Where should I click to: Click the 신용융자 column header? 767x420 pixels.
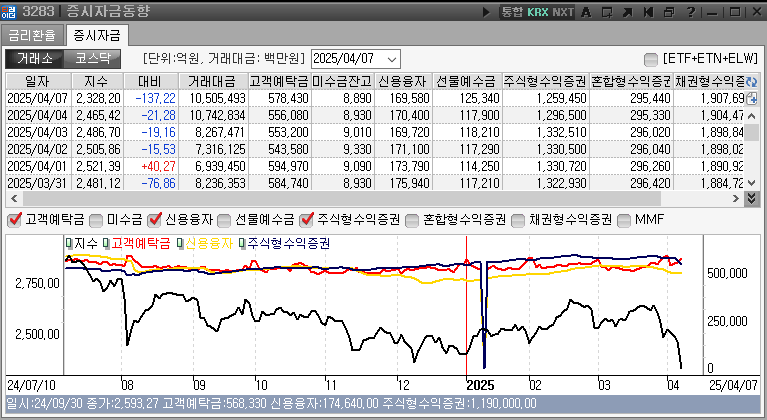pyautogui.click(x=403, y=81)
